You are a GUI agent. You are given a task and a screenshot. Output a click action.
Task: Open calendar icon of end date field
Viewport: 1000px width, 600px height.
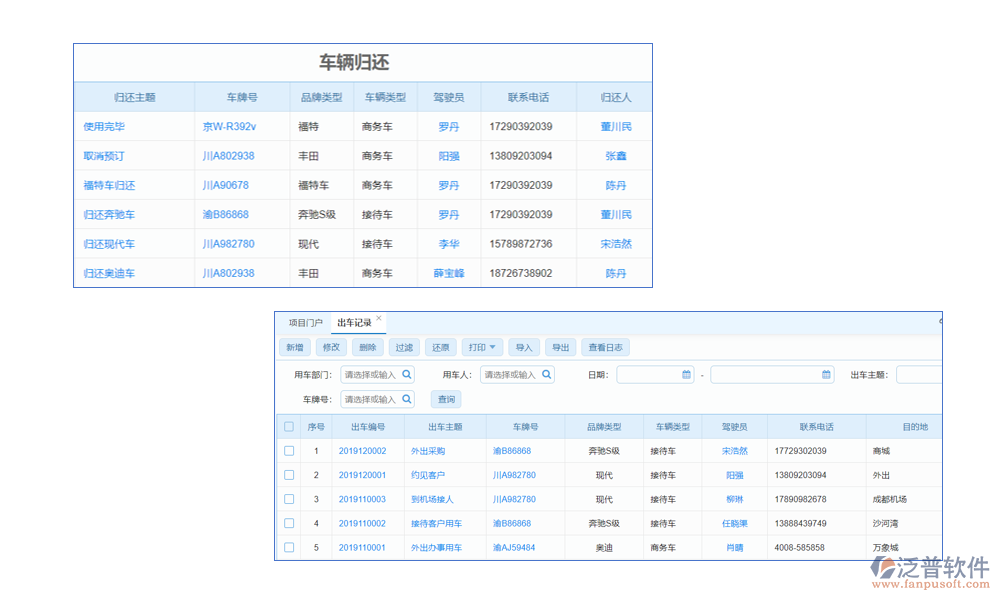[826, 375]
